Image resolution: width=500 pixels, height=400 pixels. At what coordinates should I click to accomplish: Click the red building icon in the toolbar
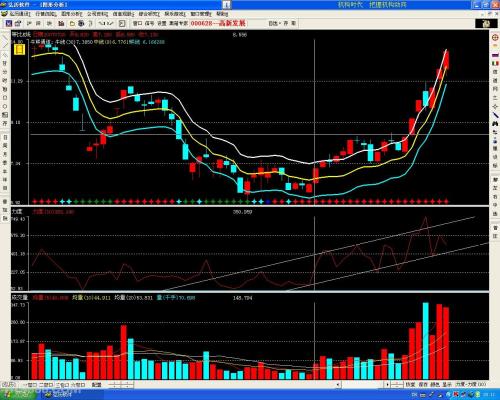click(x=61, y=24)
